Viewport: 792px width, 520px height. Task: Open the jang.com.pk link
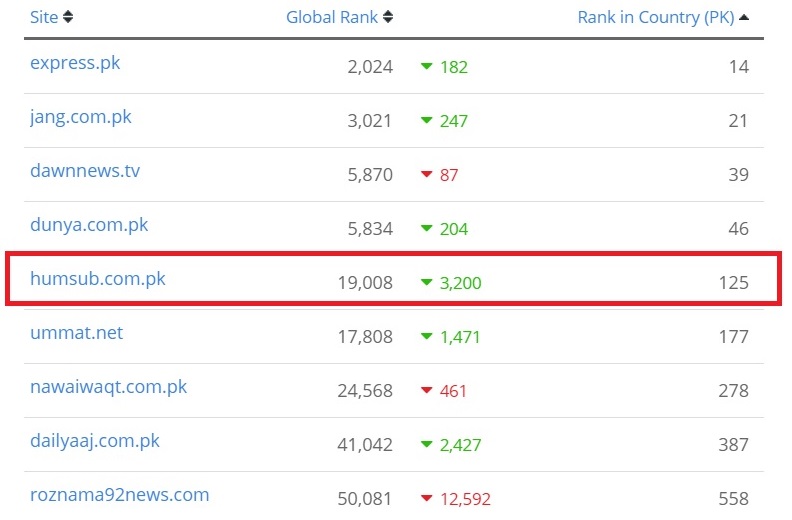coord(81,117)
